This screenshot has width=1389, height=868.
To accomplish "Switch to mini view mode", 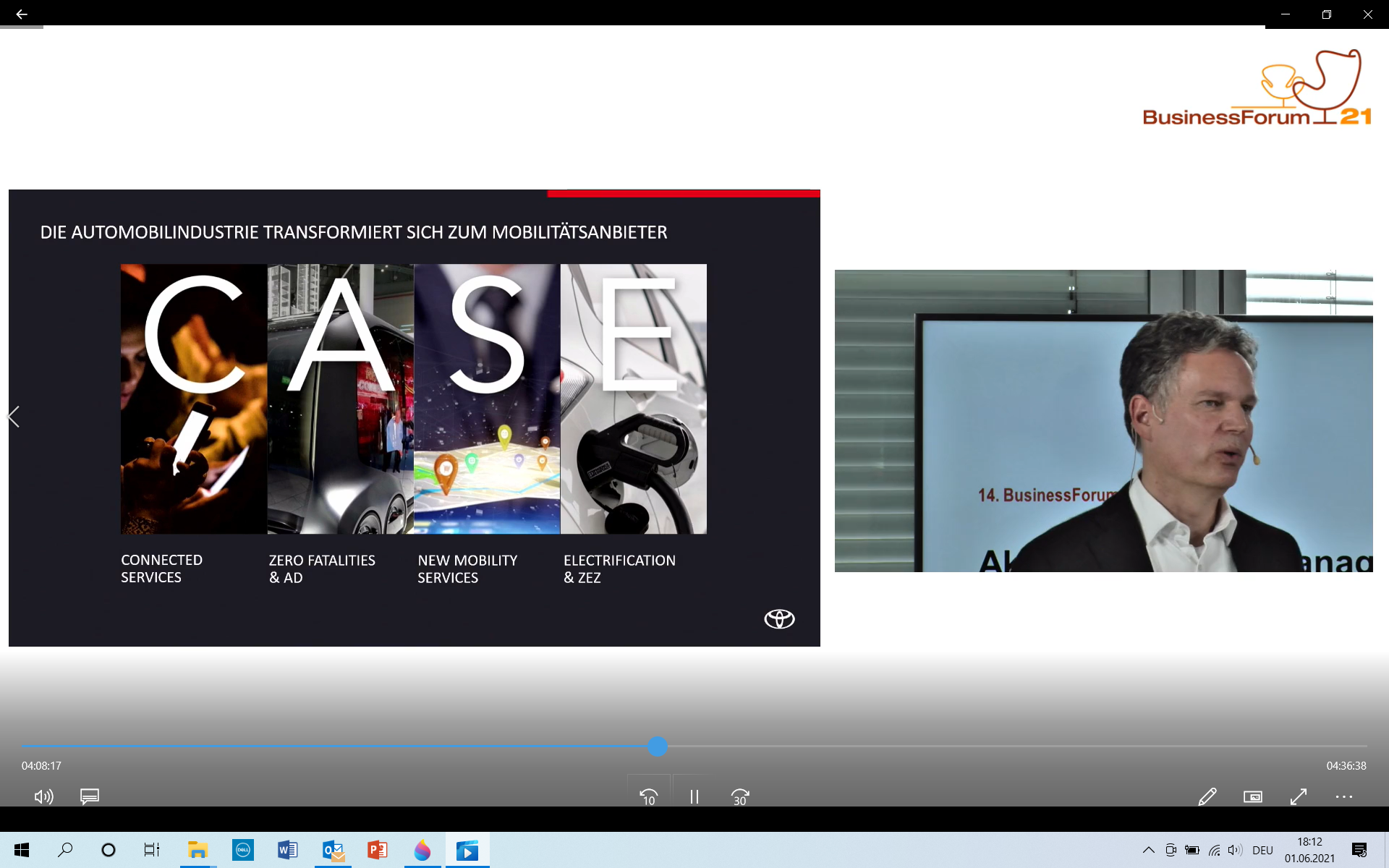I will 1252,796.
